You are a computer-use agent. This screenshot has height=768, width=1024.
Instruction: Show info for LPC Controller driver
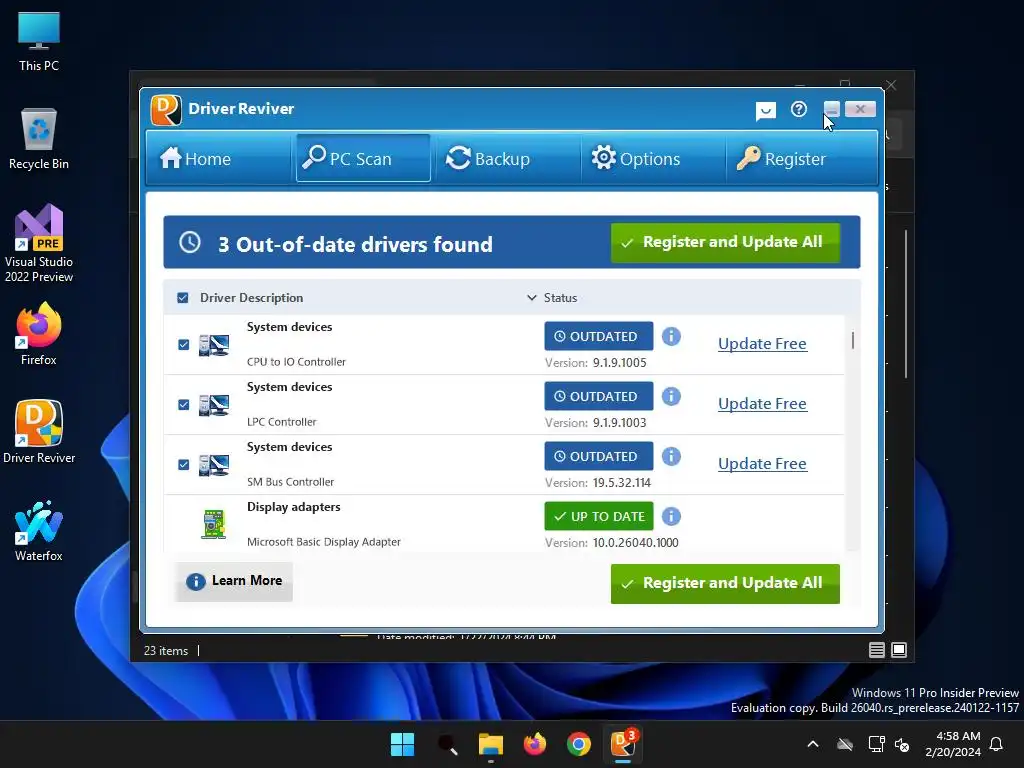coord(671,396)
